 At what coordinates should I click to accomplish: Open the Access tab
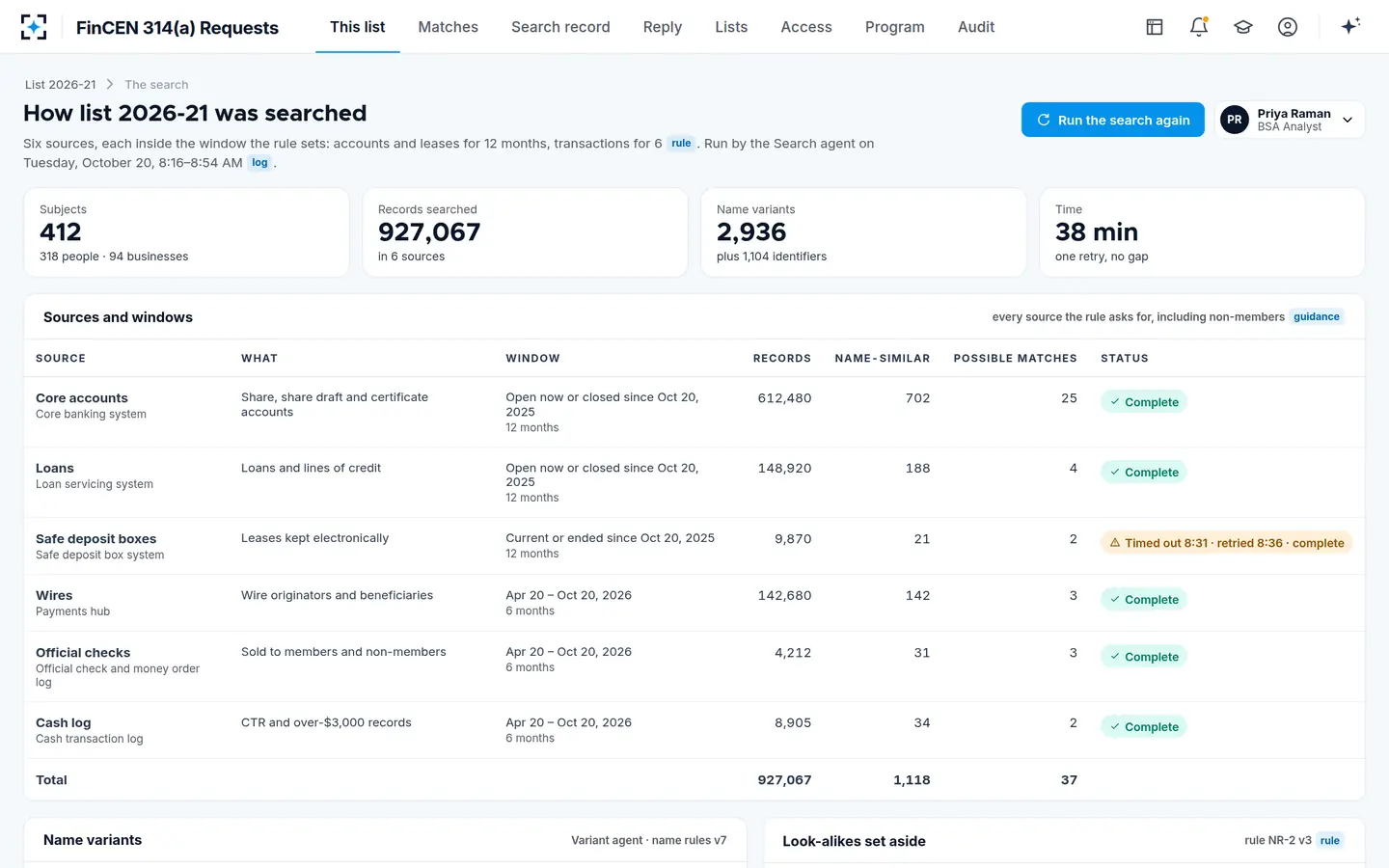coord(806,27)
